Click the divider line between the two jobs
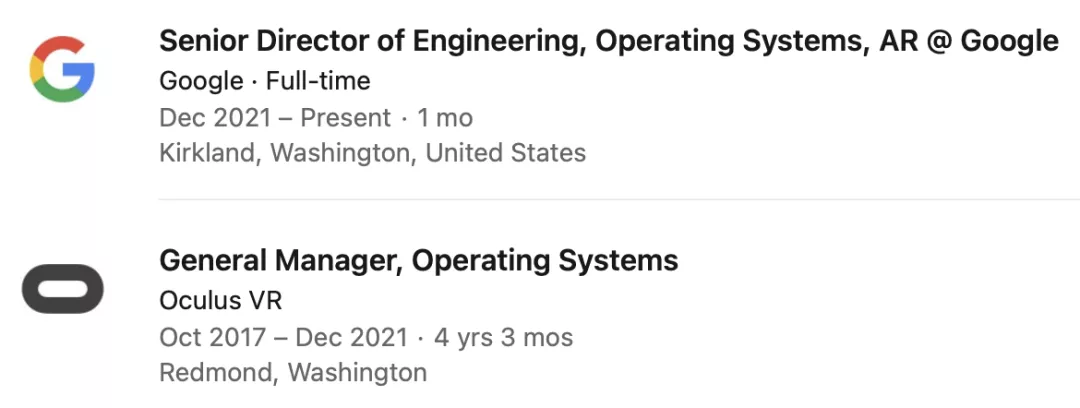 click(618, 200)
